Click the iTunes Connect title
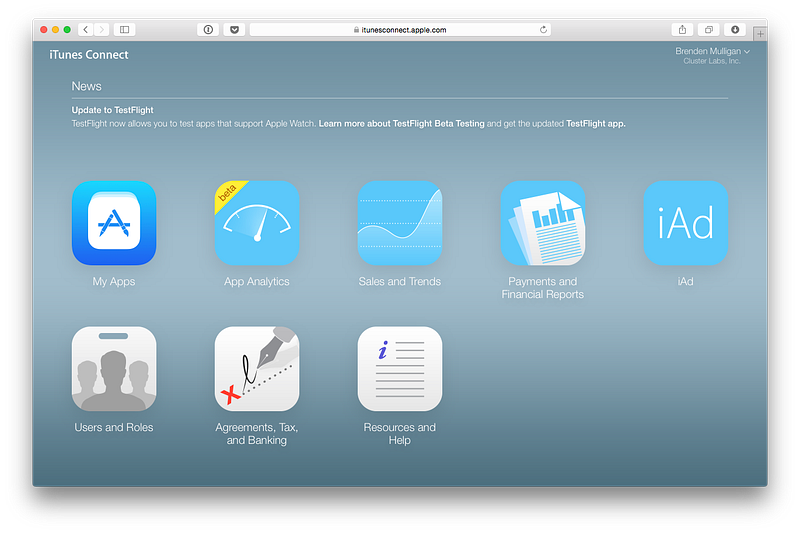 point(89,55)
